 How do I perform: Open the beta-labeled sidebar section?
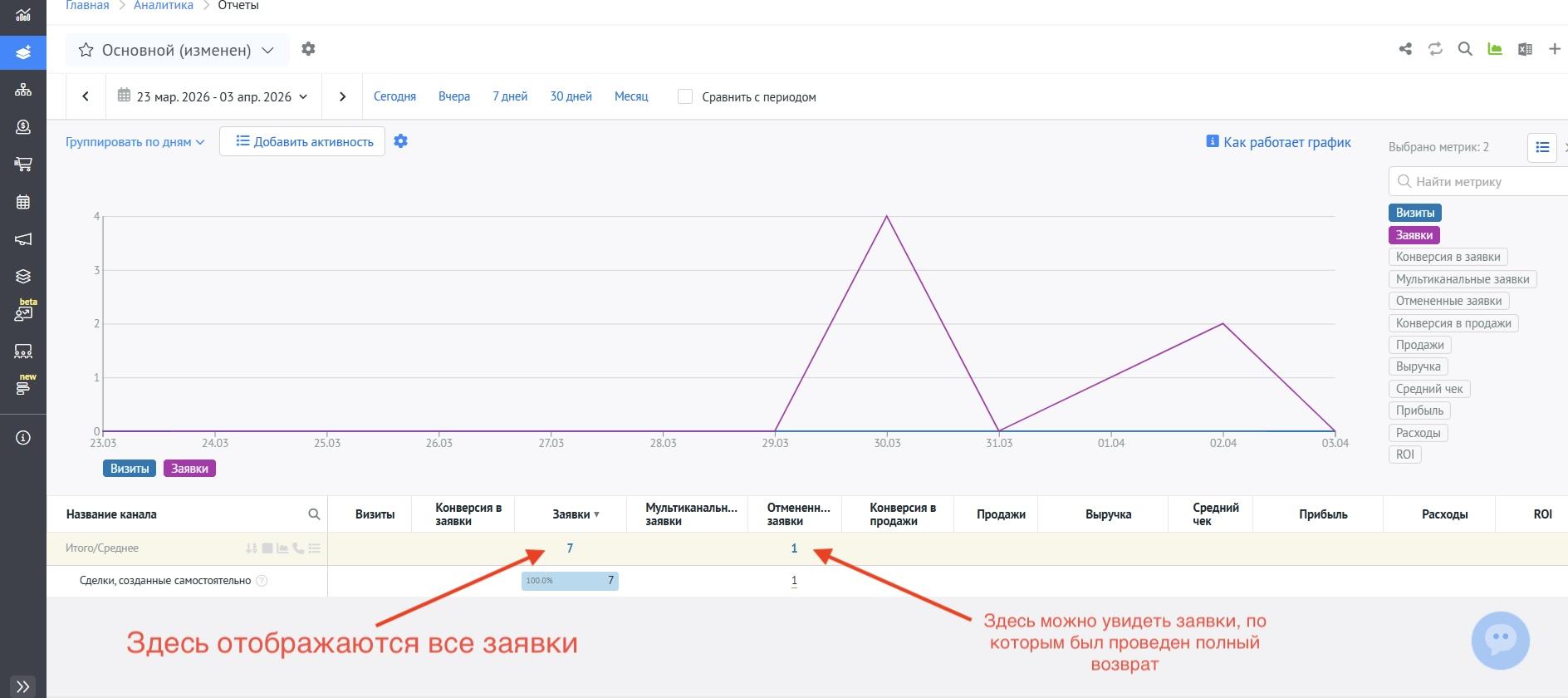point(23,312)
